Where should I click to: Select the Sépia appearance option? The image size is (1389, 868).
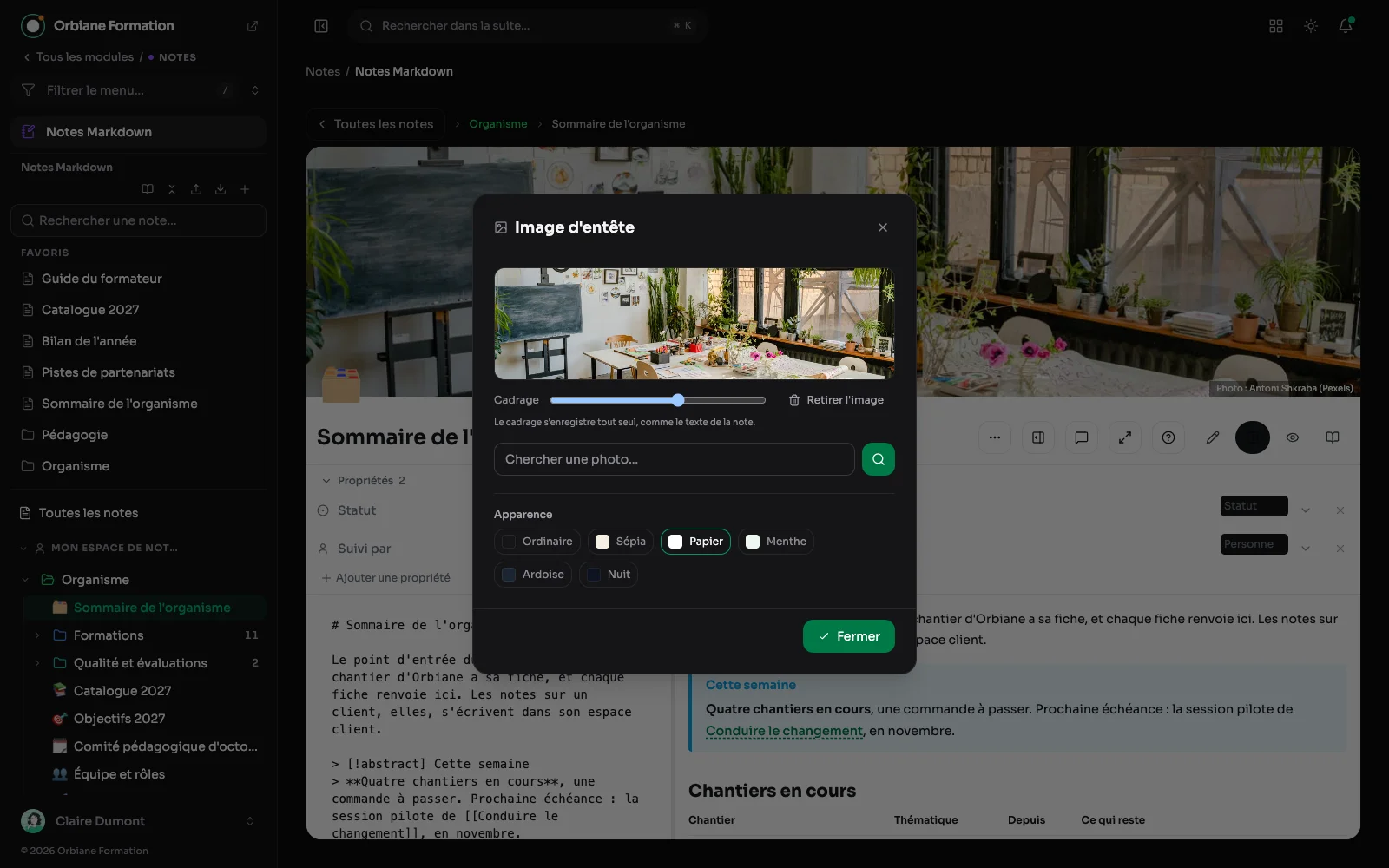(x=621, y=542)
